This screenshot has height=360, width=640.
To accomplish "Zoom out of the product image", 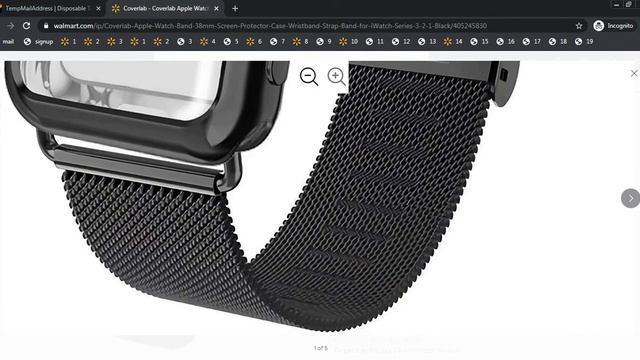I will (309, 76).
